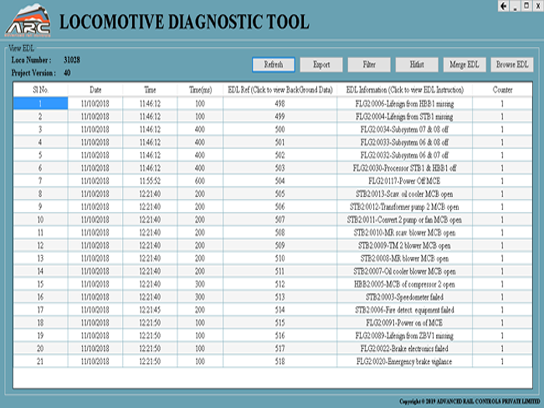The image size is (544, 408).
Task: View instruction for Lifesign from HBB1 missing
Action: pos(405,103)
